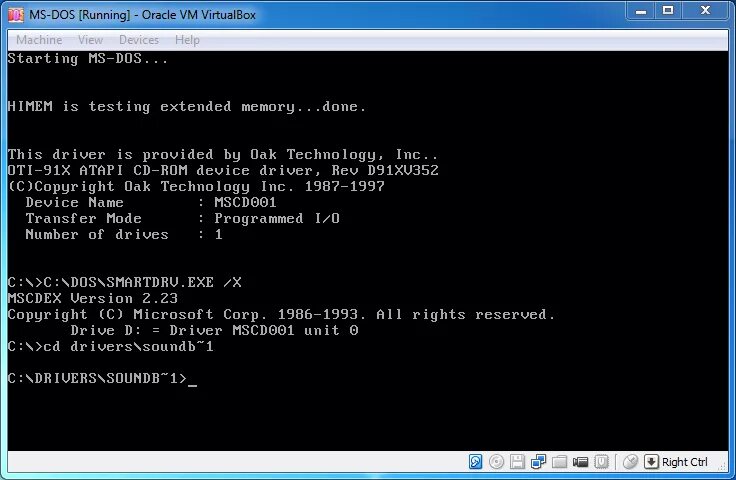Click the keyboard capture arrow icon

click(651, 462)
